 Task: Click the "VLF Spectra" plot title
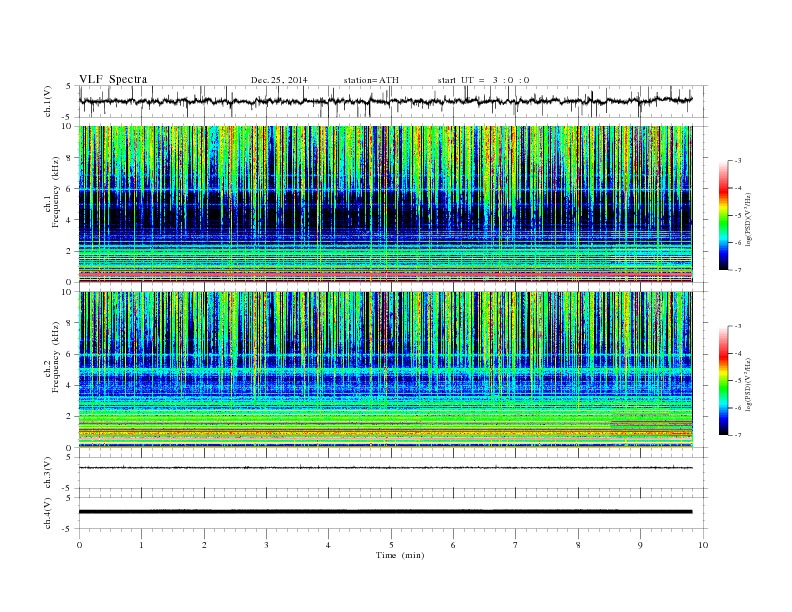click(x=113, y=79)
